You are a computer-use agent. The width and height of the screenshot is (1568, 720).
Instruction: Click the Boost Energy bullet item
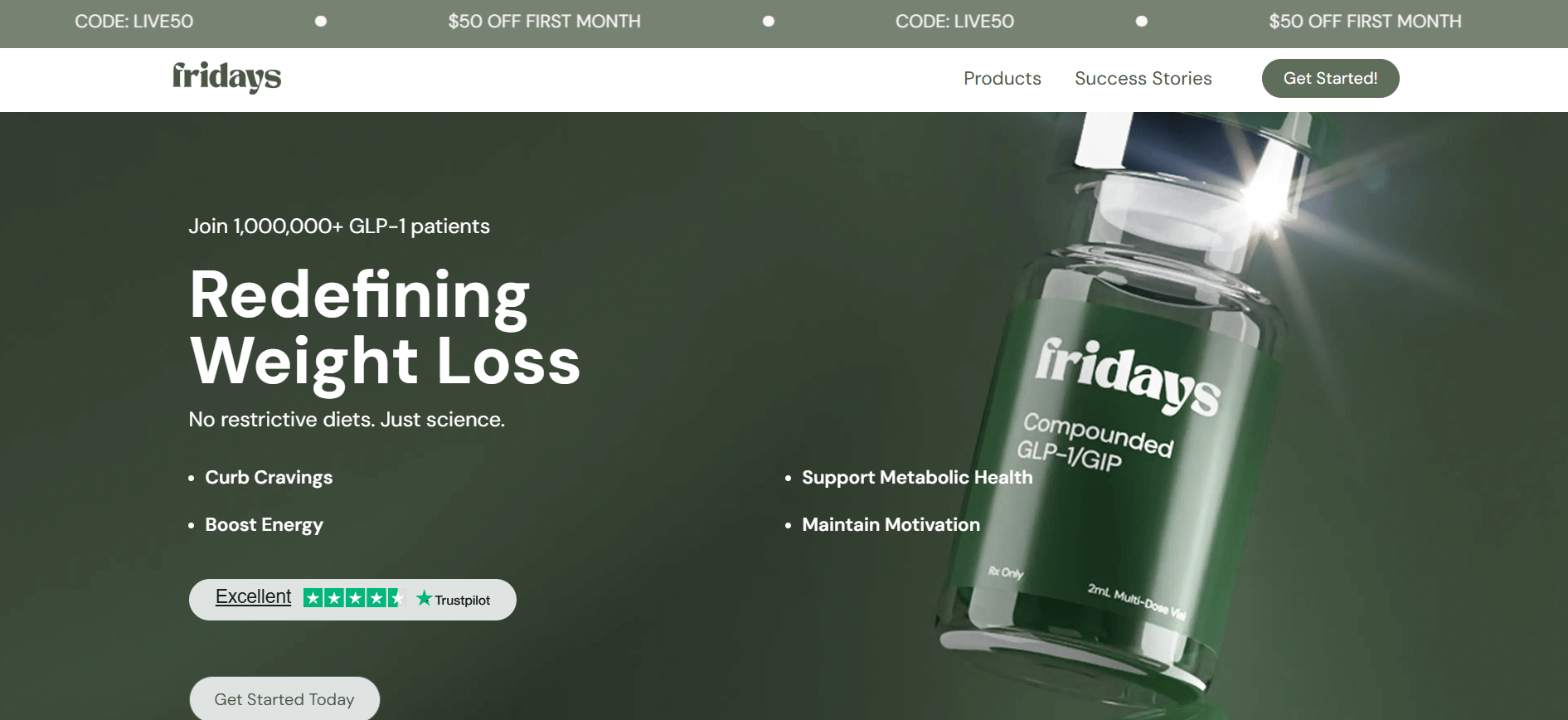click(264, 525)
